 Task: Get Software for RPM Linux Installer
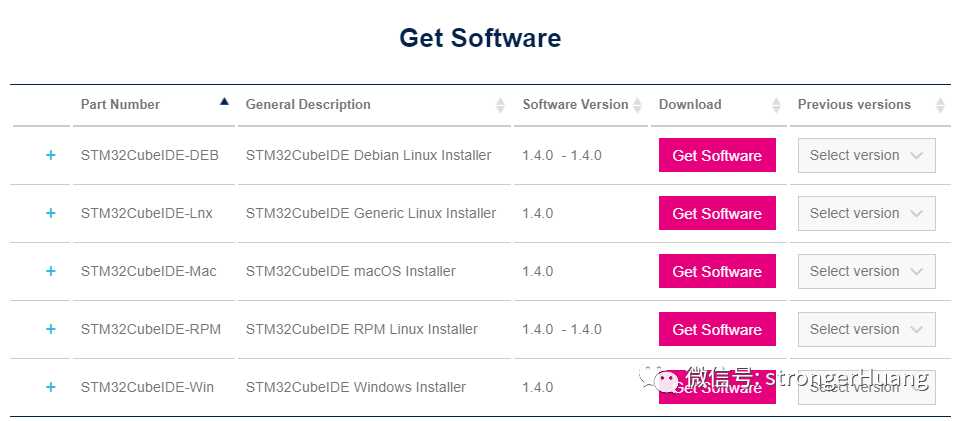(x=717, y=329)
